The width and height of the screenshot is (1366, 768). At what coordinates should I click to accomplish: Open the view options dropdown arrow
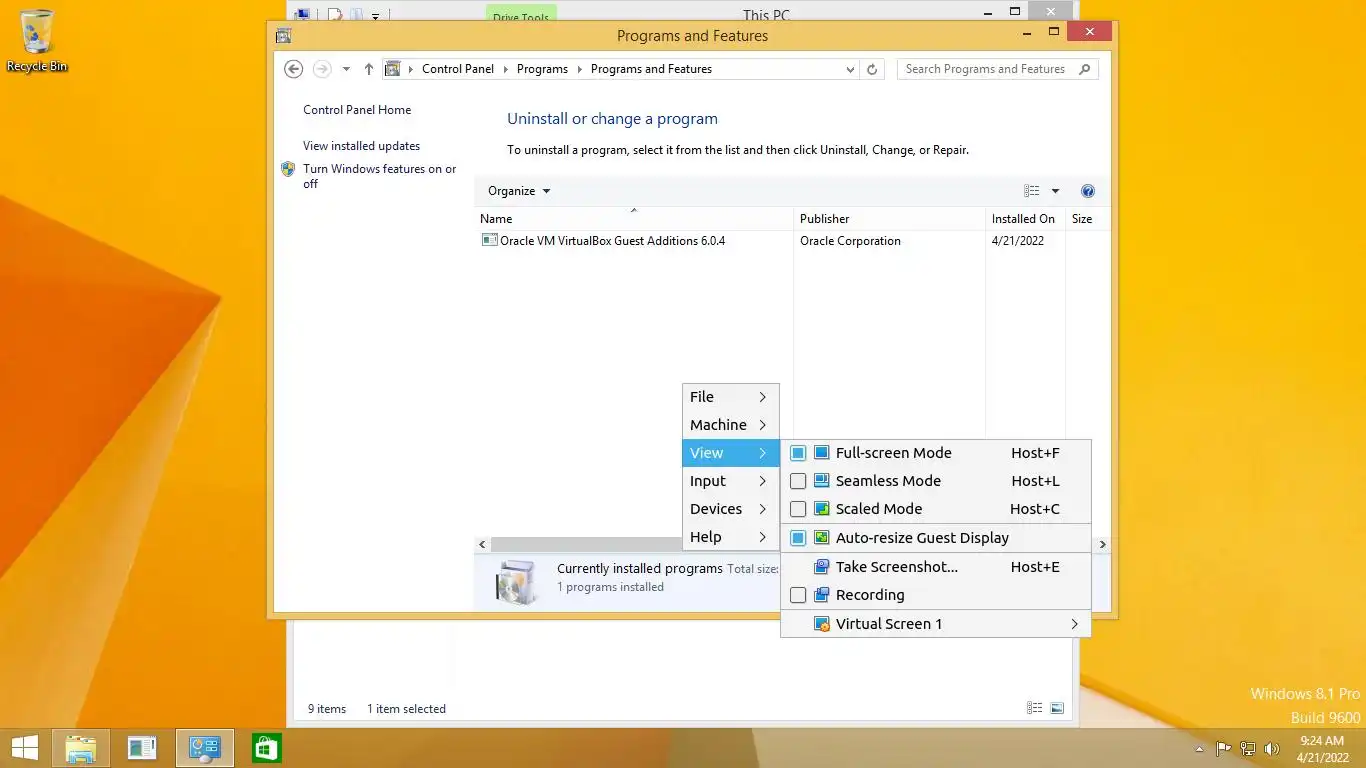pos(1055,191)
